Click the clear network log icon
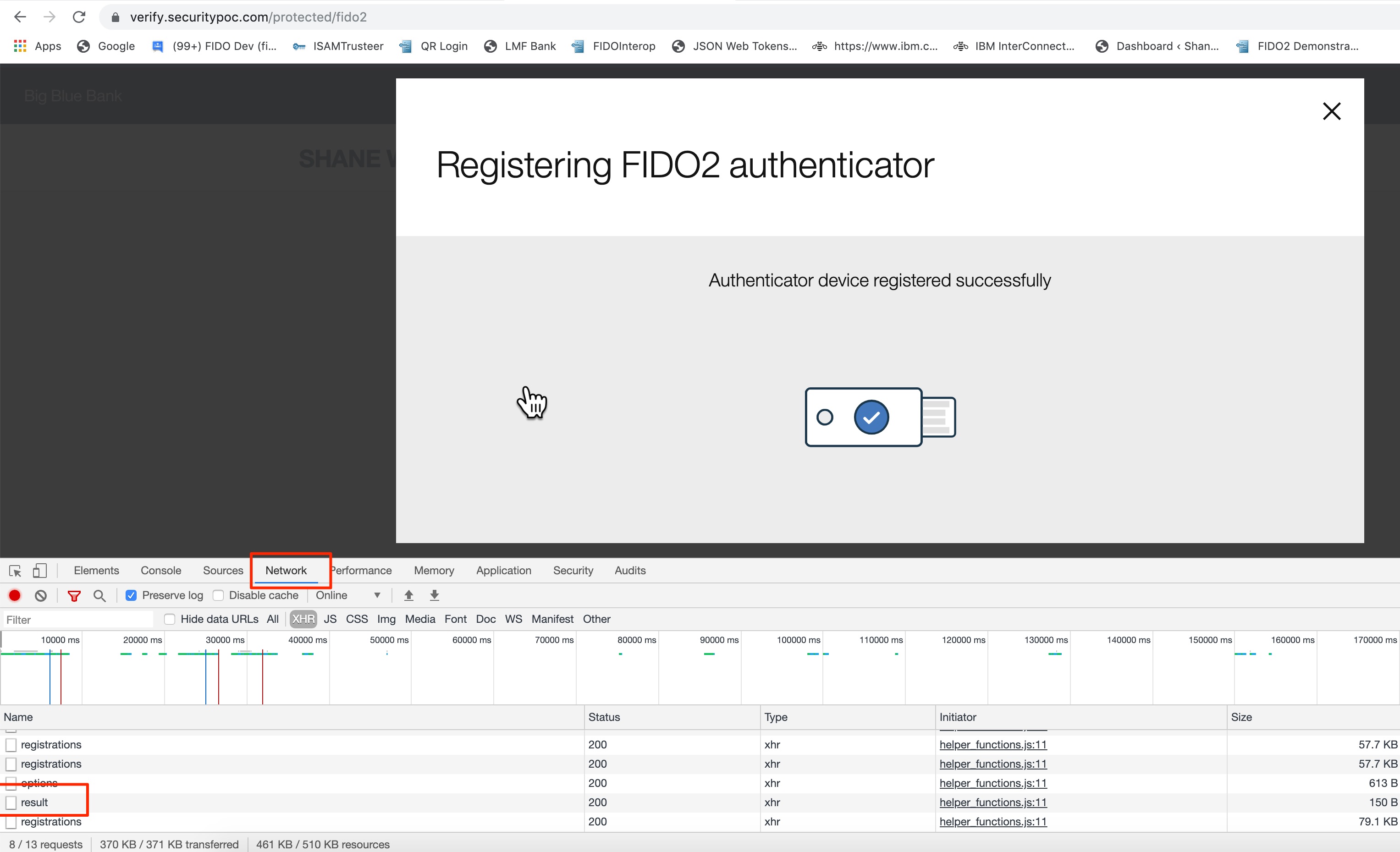Image resolution: width=1400 pixels, height=852 pixels. pyautogui.click(x=40, y=595)
